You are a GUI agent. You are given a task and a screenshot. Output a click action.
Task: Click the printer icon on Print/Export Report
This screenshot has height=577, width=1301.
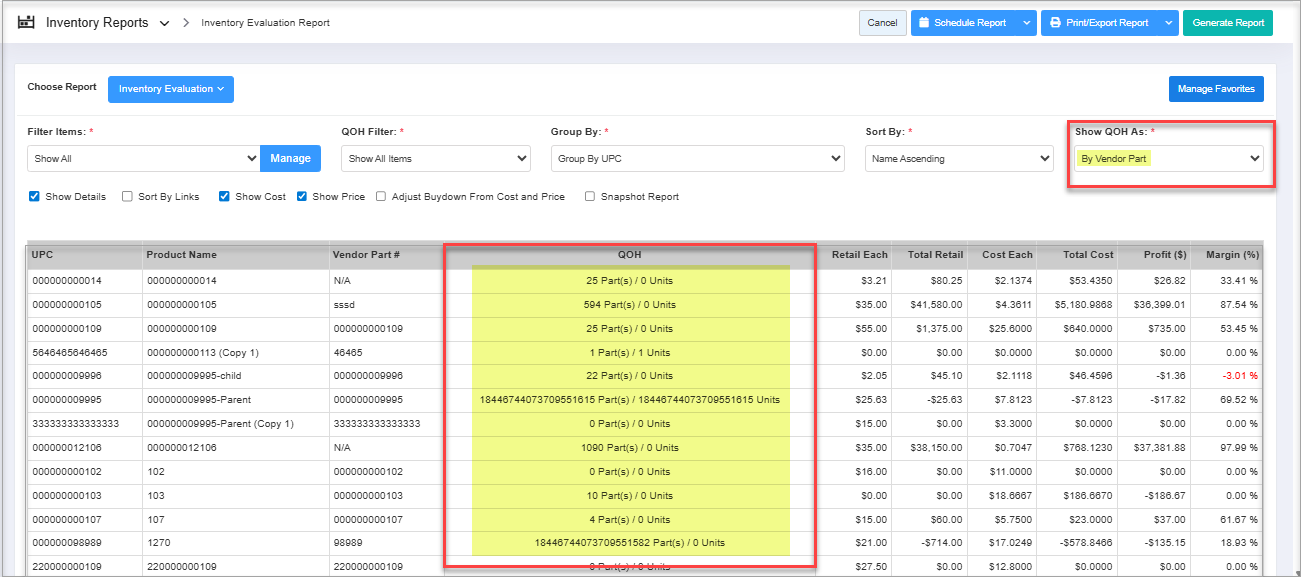click(1055, 23)
